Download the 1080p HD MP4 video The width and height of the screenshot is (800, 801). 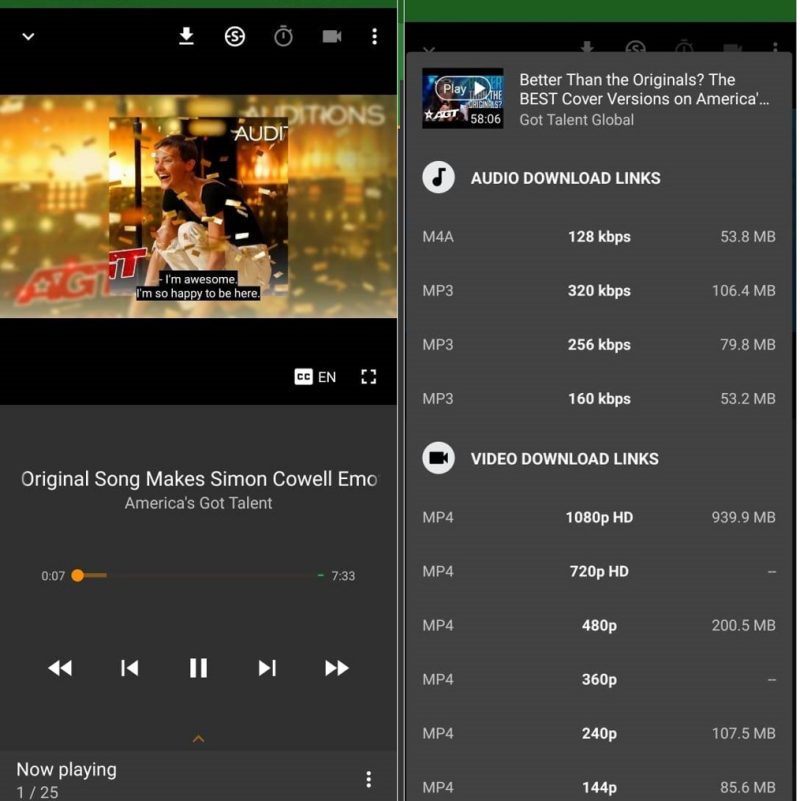(x=600, y=517)
